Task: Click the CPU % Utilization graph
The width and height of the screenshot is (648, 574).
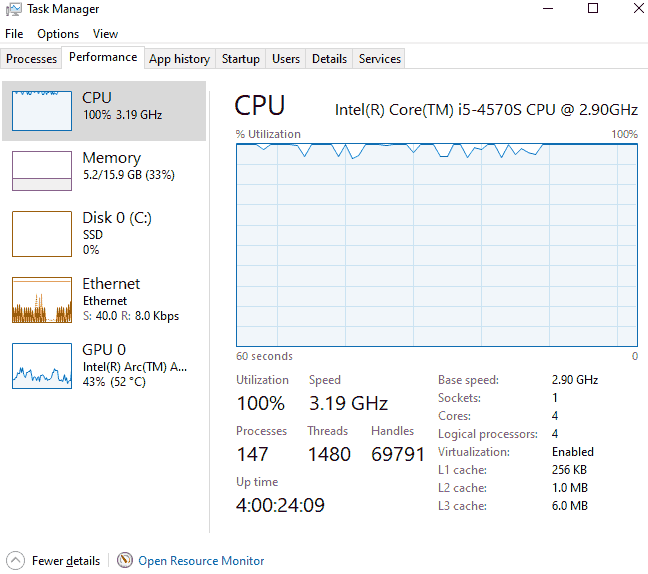Action: click(437, 245)
